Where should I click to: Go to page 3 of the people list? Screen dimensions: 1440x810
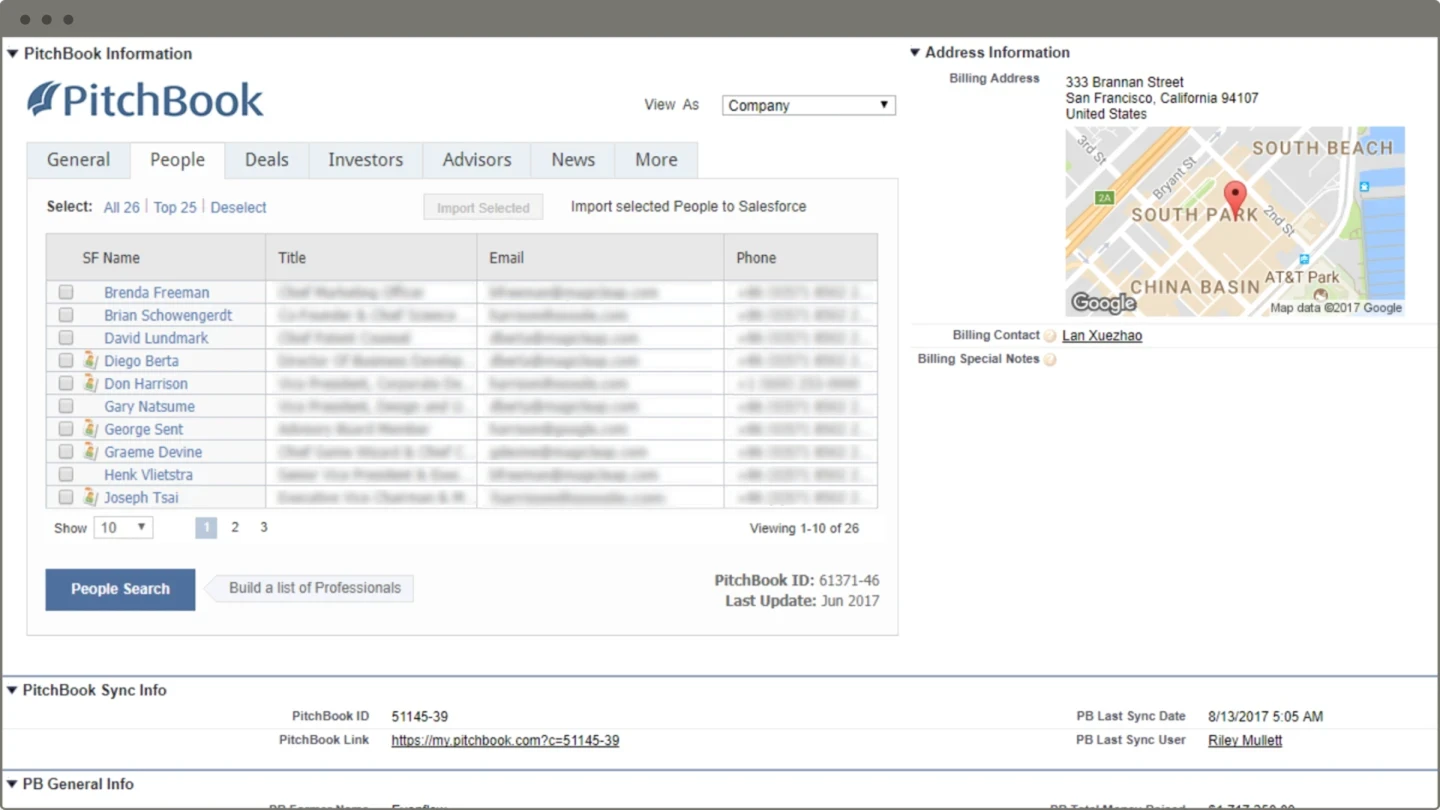[264, 527]
